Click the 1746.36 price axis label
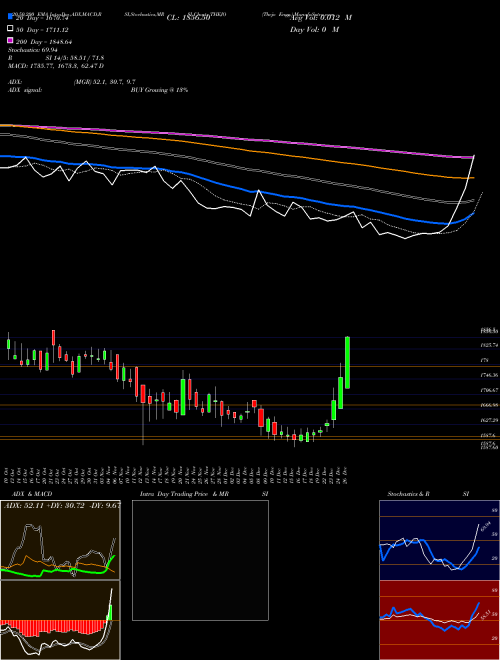Viewport: 500px width, 660px height. click(490, 375)
